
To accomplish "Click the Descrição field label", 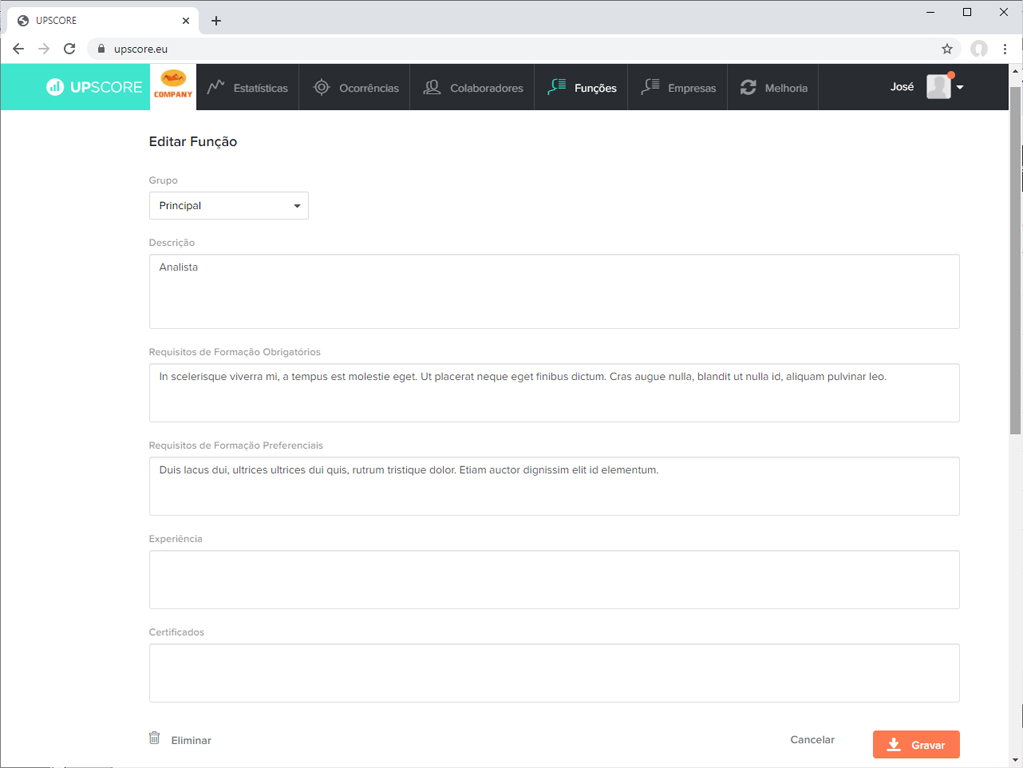I will point(172,242).
